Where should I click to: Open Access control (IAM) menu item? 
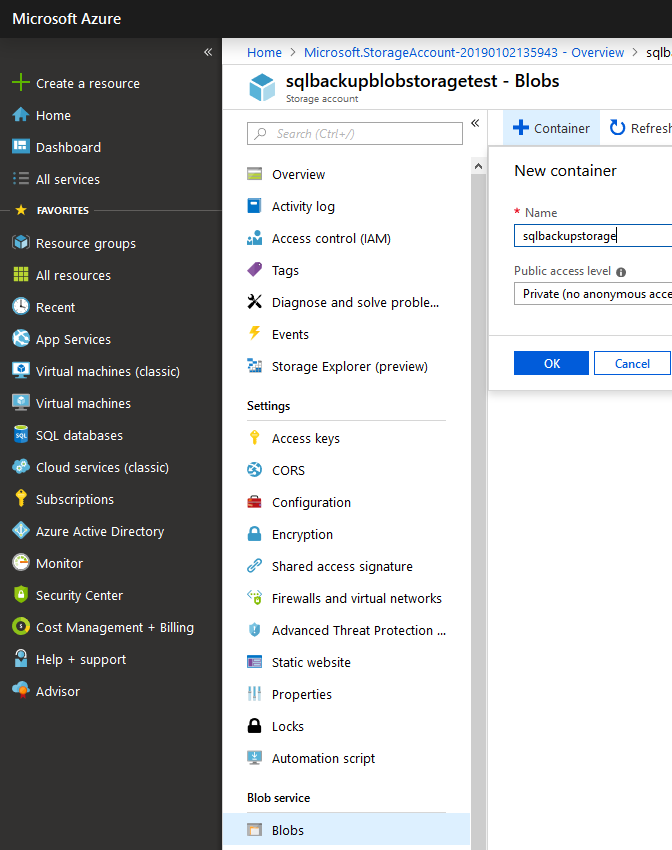point(331,238)
